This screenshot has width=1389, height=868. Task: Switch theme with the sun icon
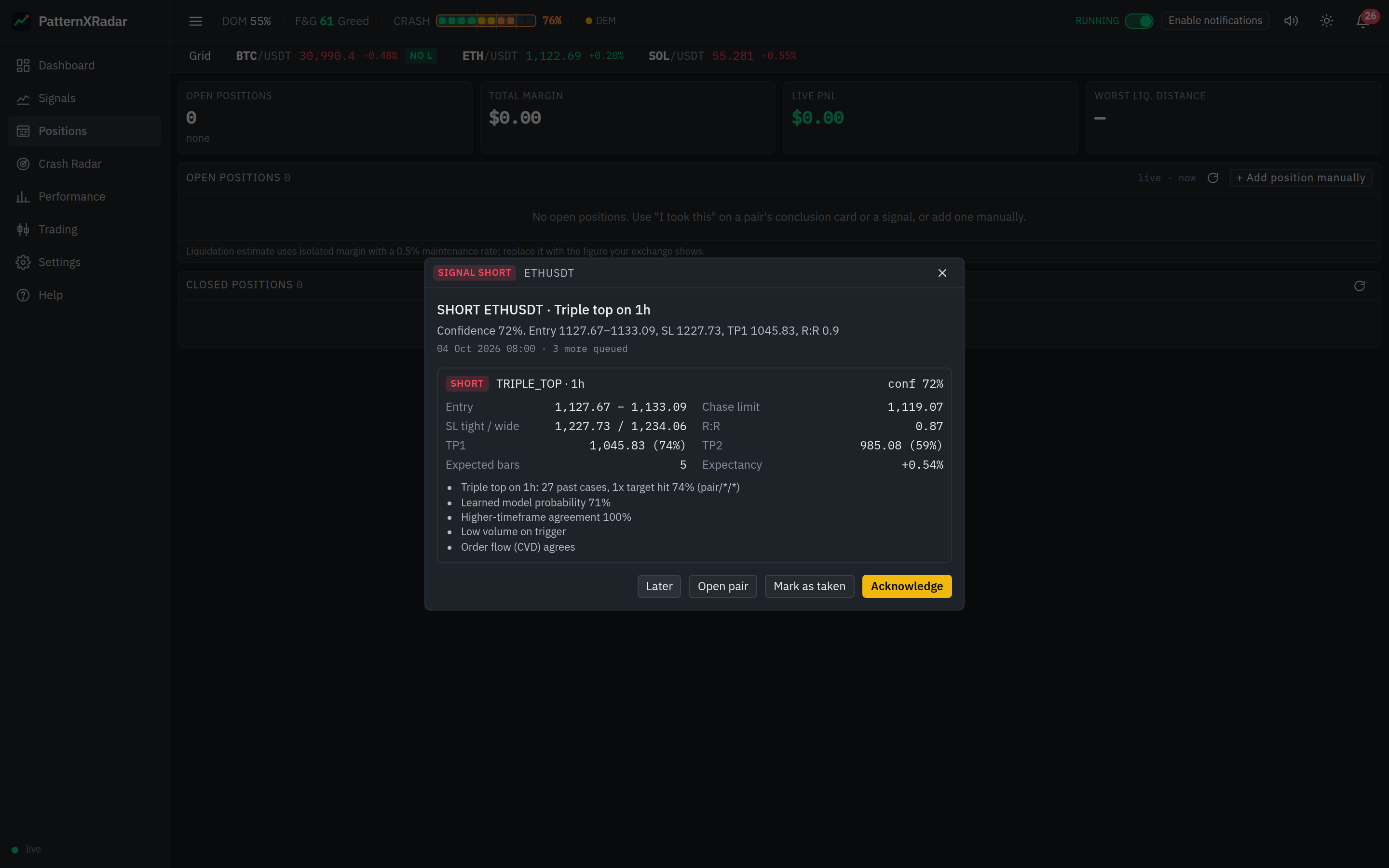pyautogui.click(x=1326, y=21)
